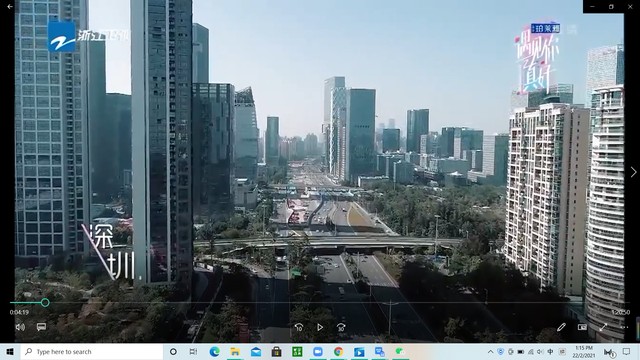The width and height of the screenshot is (640, 360).
Task: Toggle fullscreen playback
Action: (603, 327)
